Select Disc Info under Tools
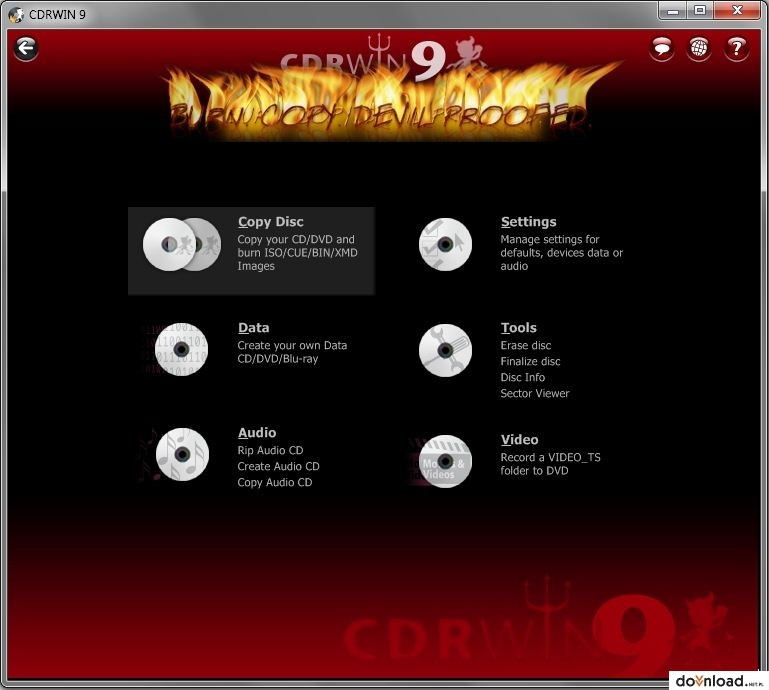 tap(522, 378)
